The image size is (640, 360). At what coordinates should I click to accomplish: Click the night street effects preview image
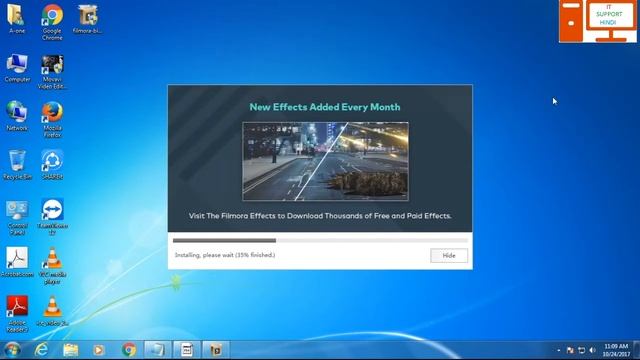point(325,161)
